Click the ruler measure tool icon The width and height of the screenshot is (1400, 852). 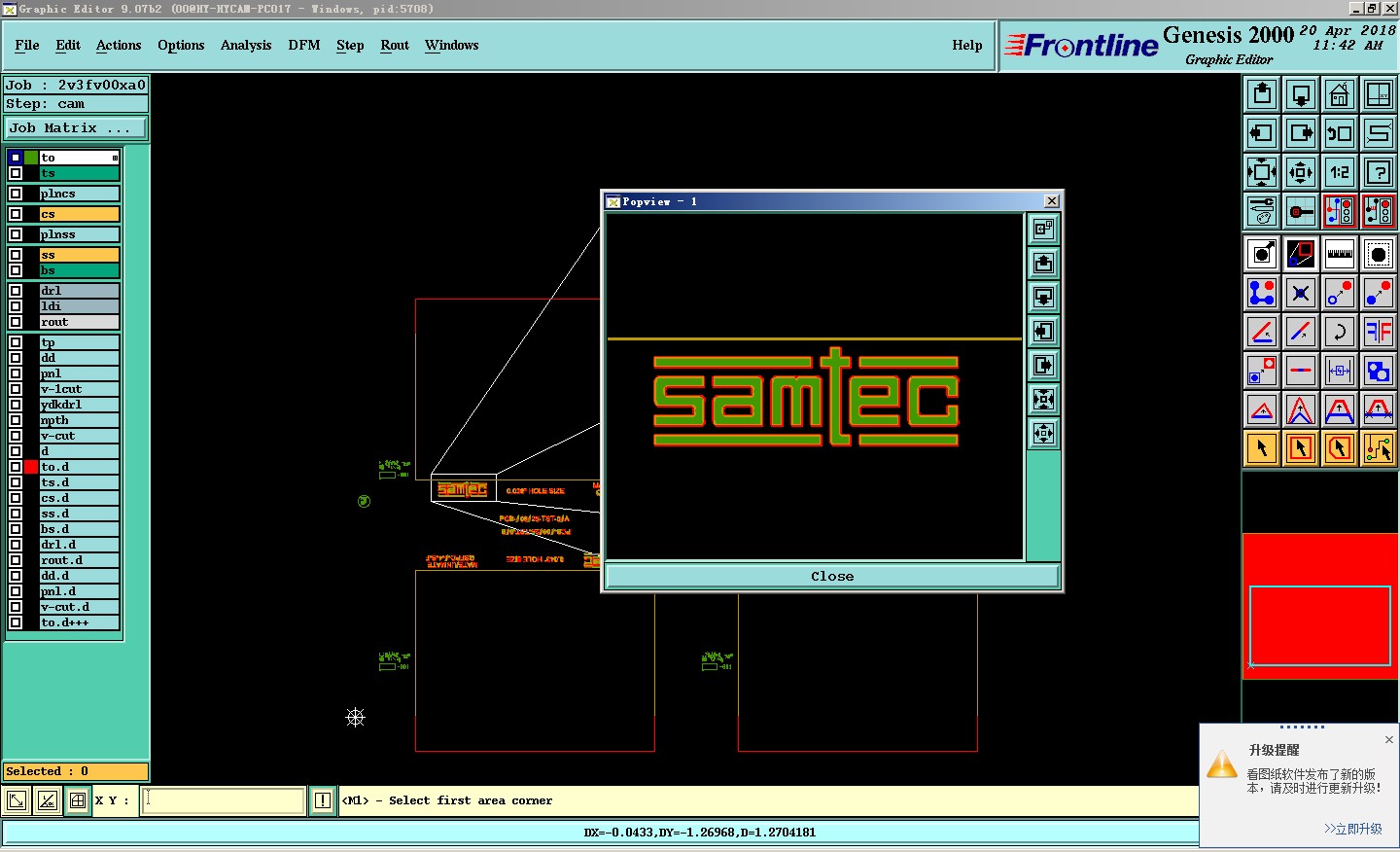pyautogui.click(x=1340, y=254)
